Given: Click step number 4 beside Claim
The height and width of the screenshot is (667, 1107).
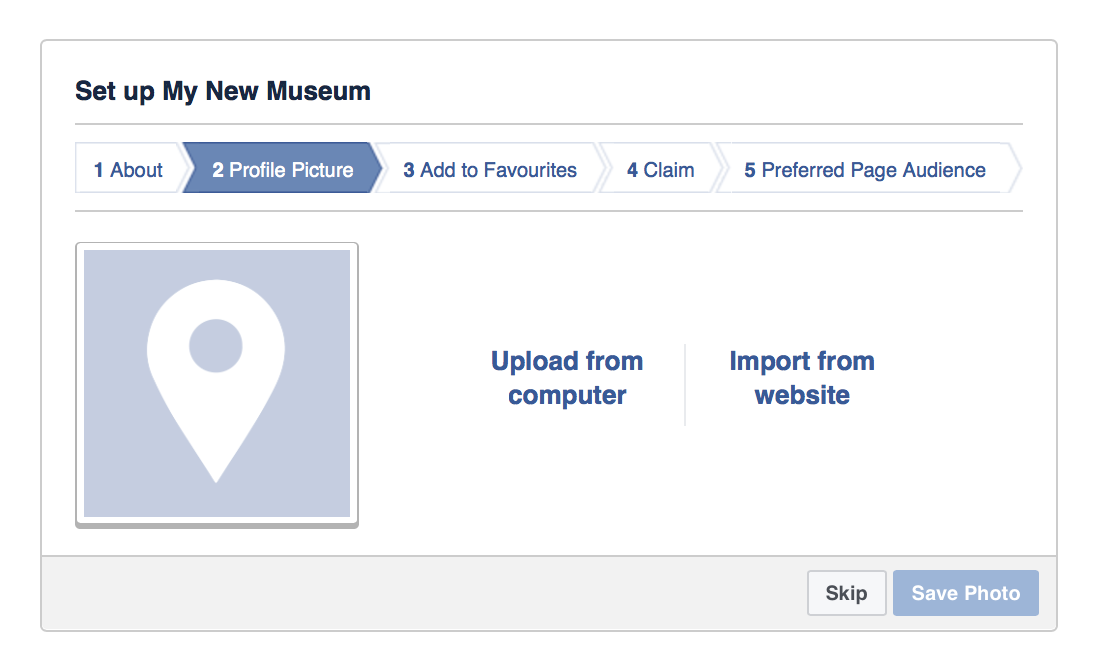Looking at the screenshot, I should (x=633, y=170).
